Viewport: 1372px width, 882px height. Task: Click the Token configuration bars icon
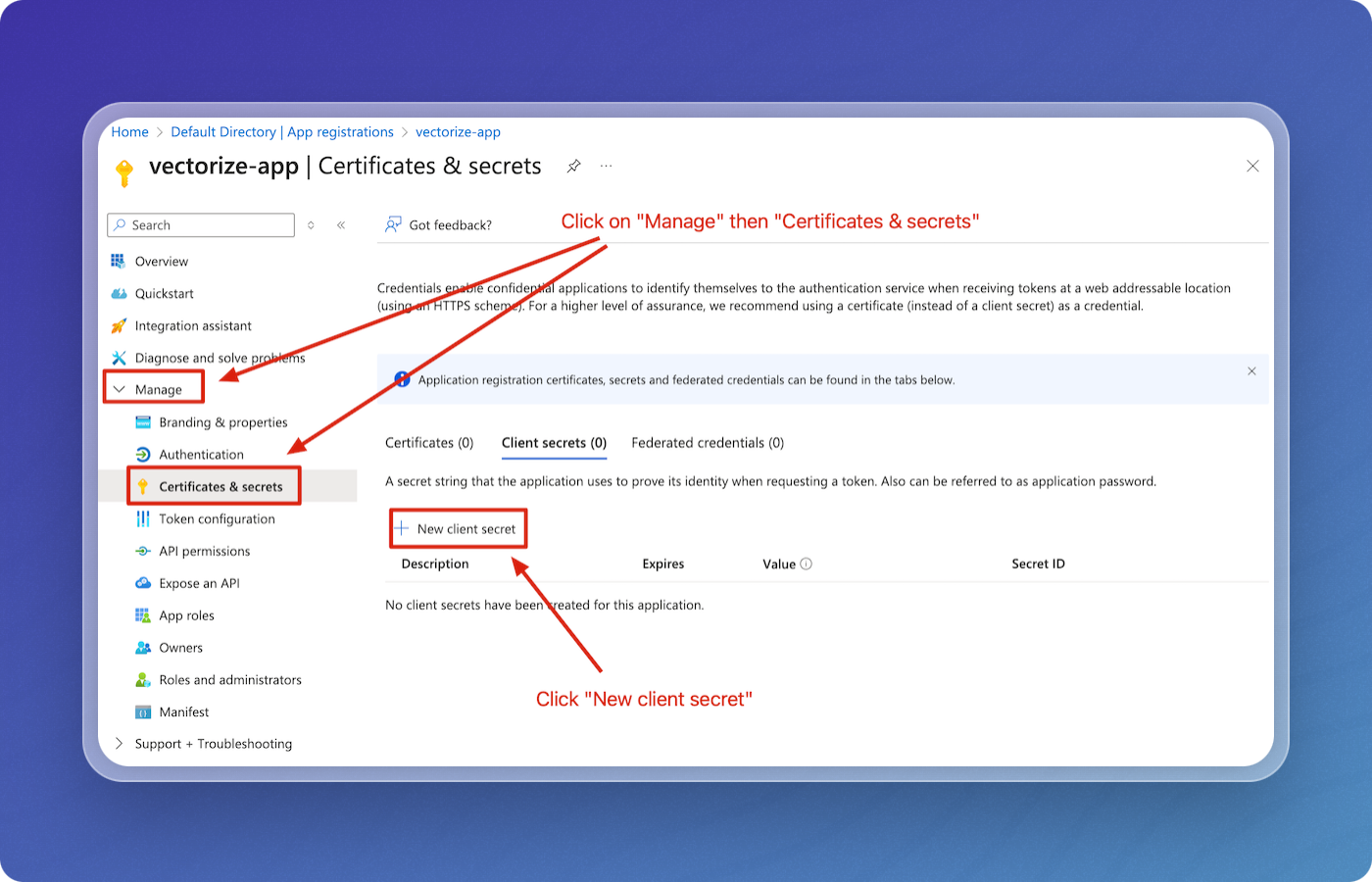click(x=143, y=518)
